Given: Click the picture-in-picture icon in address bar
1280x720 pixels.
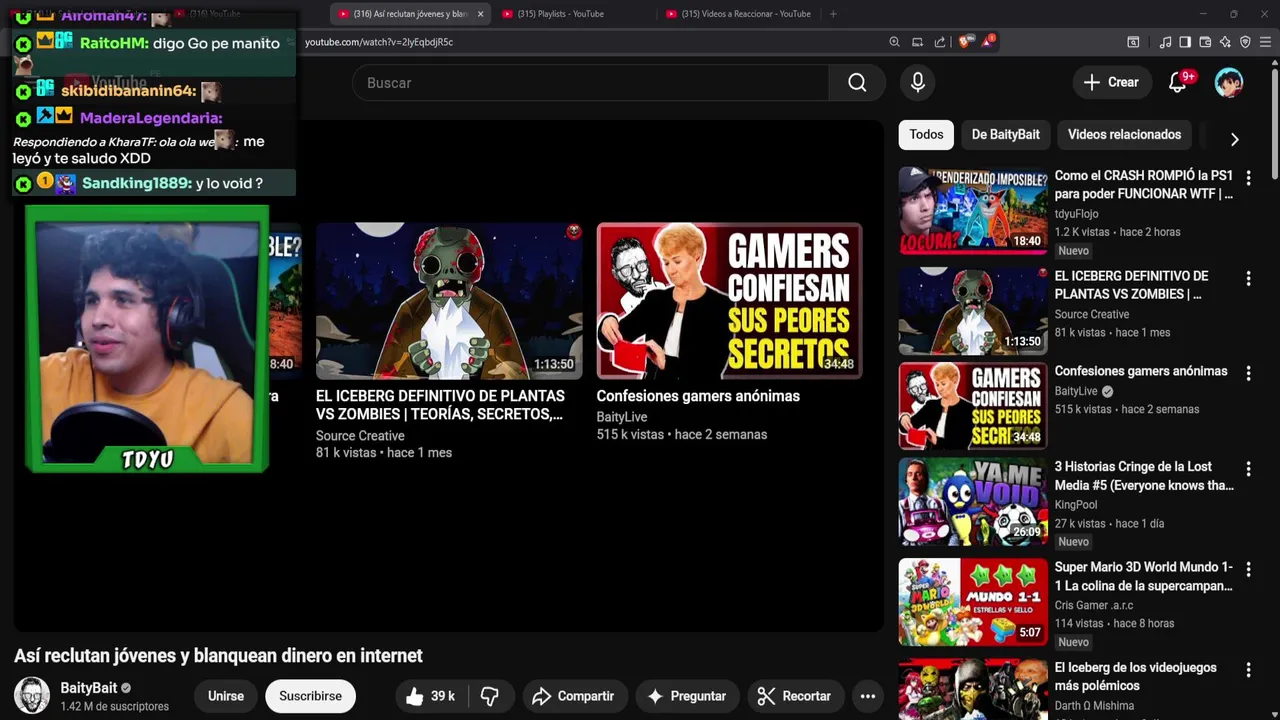Looking at the screenshot, I should [917, 42].
